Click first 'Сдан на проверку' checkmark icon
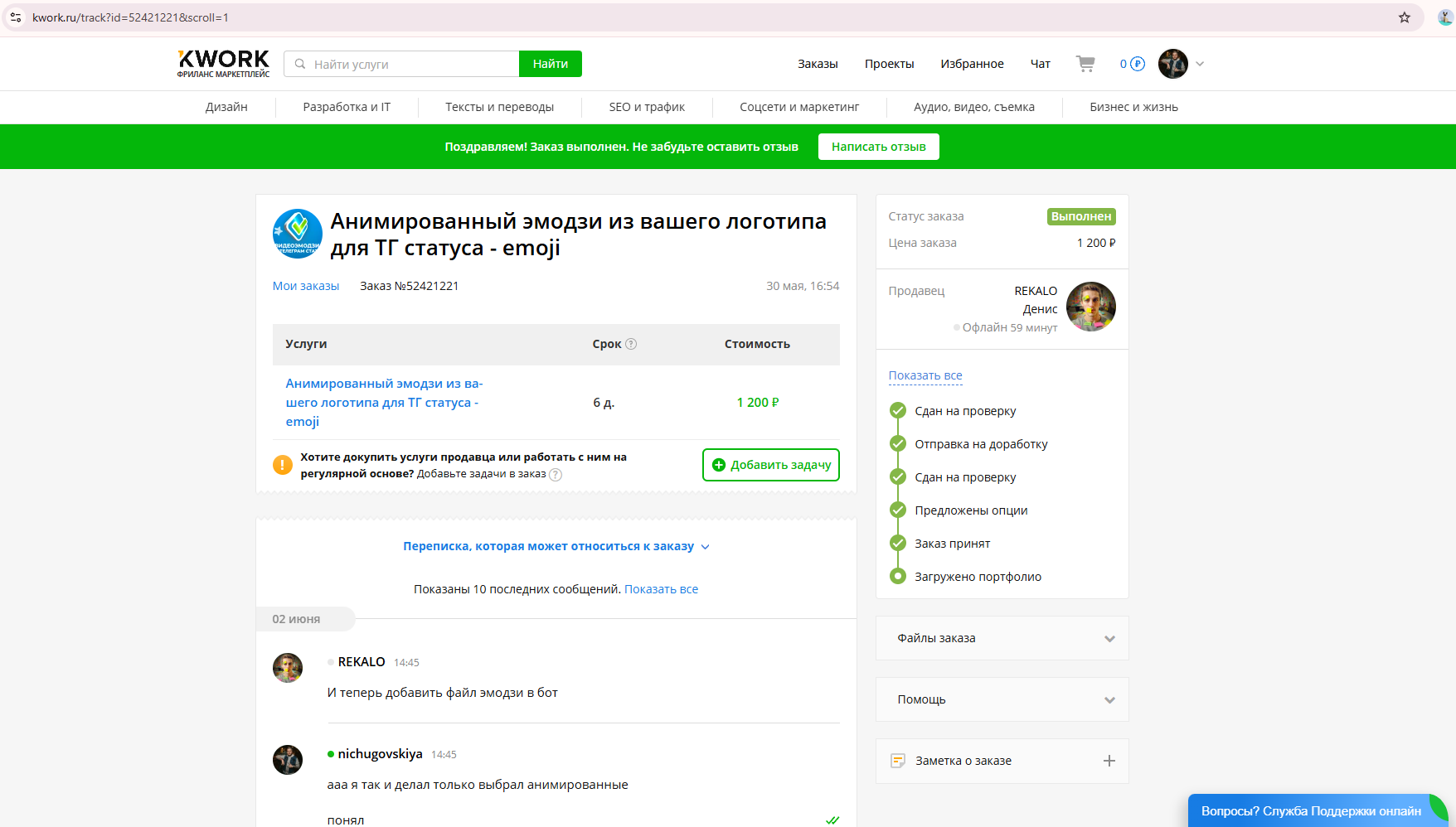 coord(898,410)
